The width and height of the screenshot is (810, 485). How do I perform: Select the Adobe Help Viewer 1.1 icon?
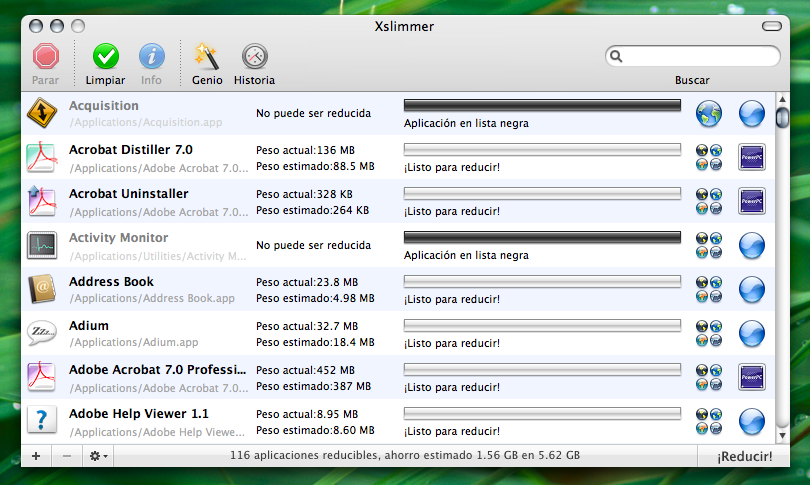42,421
